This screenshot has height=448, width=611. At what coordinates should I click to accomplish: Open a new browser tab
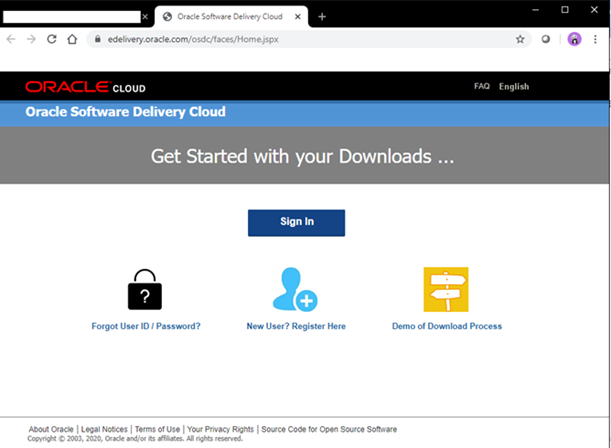322,17
